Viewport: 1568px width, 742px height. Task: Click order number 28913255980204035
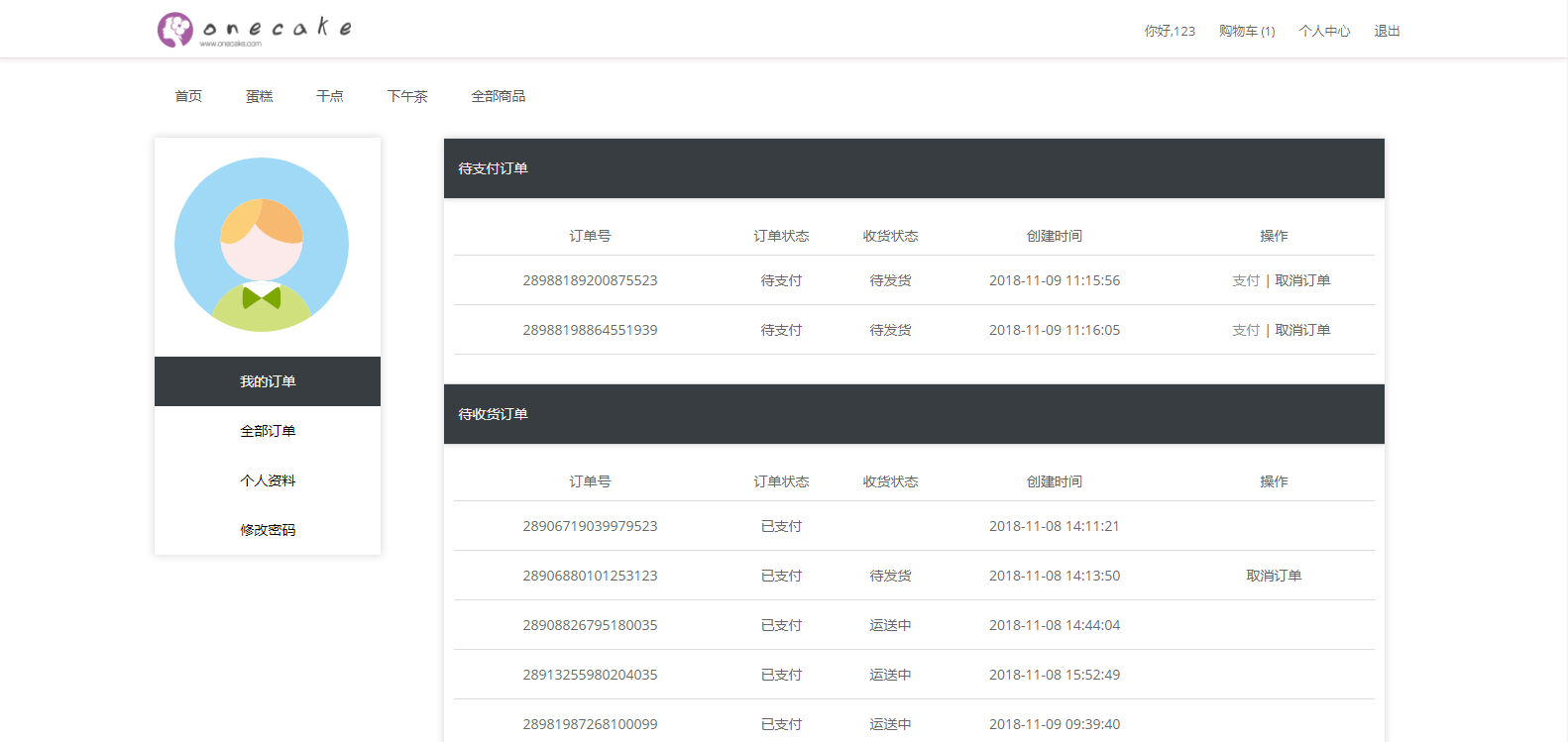(590, 675)
